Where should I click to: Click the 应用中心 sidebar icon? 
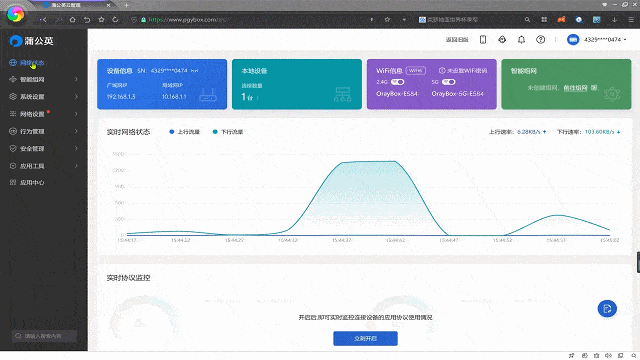(13, 182)
